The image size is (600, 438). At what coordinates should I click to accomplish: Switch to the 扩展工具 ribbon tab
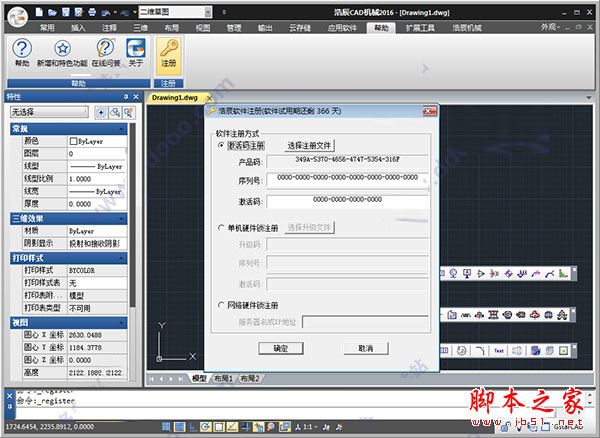(x=420, y=28)
